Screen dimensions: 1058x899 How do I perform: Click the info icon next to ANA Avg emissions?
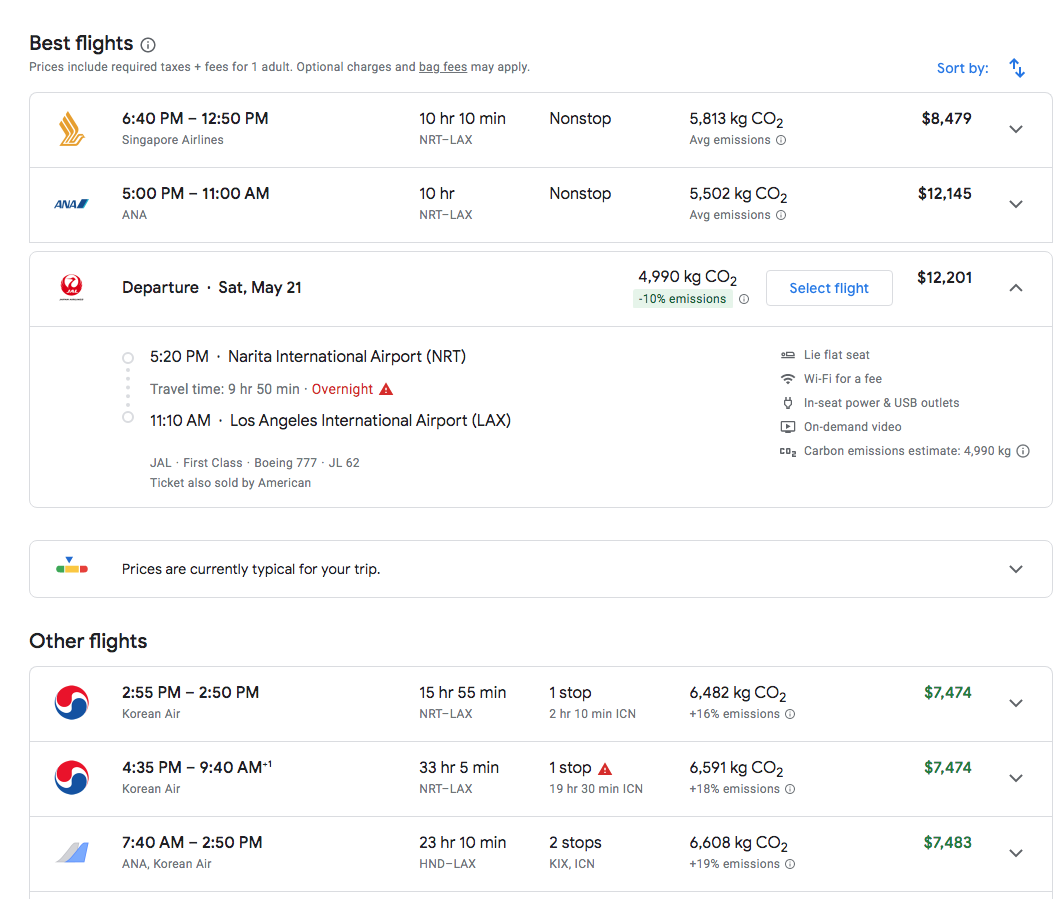click(x=781, y=216)
